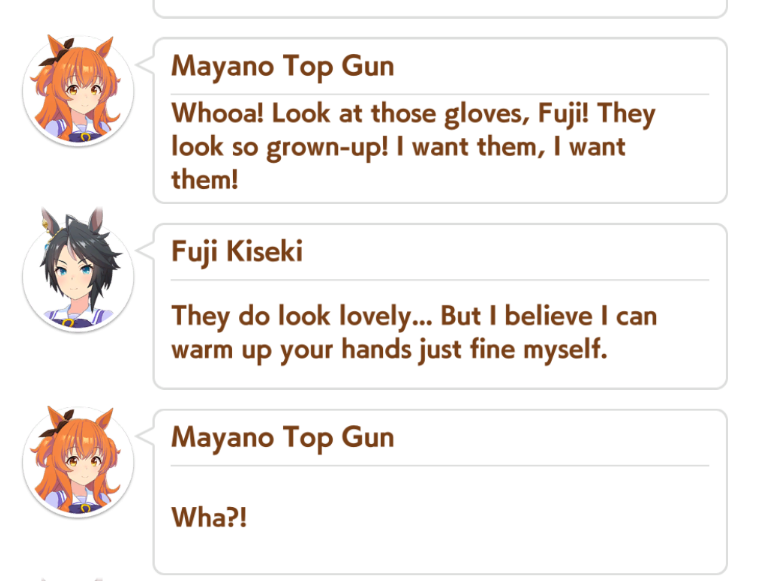
Task: Select the "They do look lovely" message text
Action: click(414, 333)
